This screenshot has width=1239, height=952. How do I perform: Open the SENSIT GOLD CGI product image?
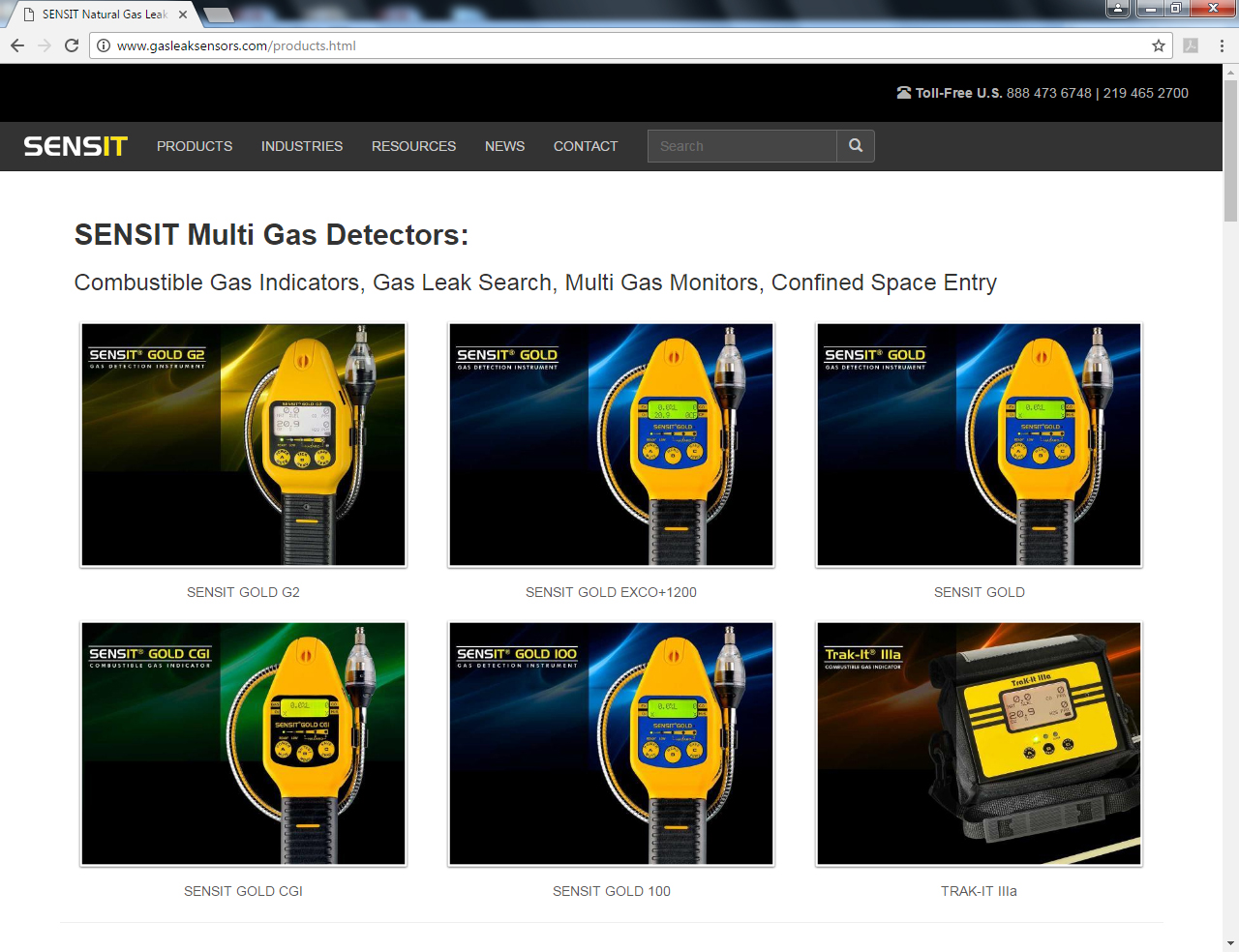pyautogui.click(x=243, y=744)
